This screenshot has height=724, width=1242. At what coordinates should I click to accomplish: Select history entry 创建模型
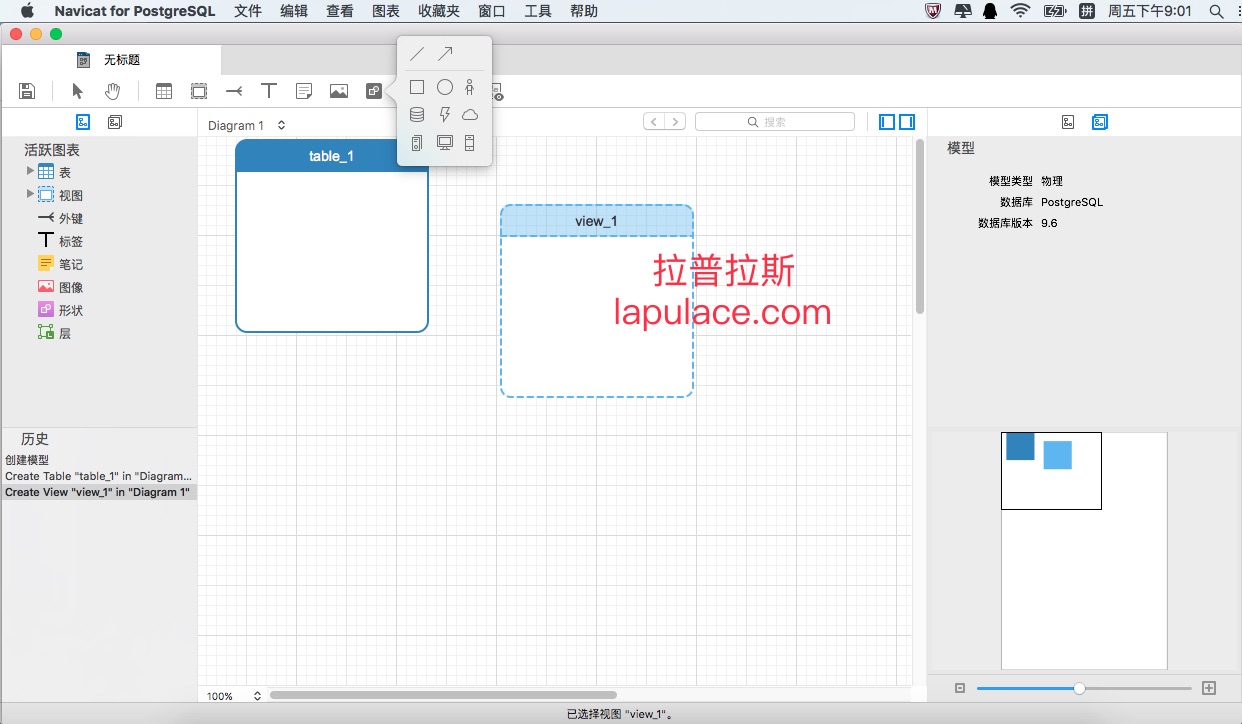pyautogui.click(x=27, y=460)
